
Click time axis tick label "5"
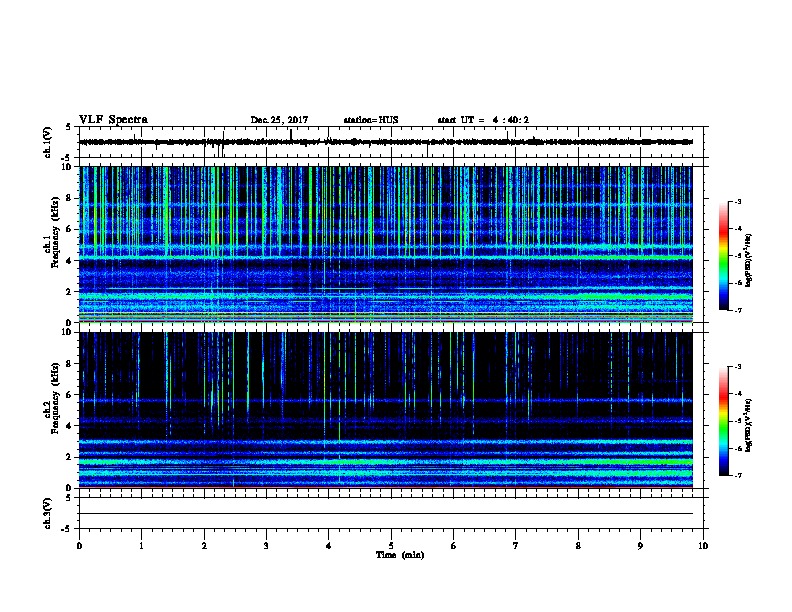[391, 546]
